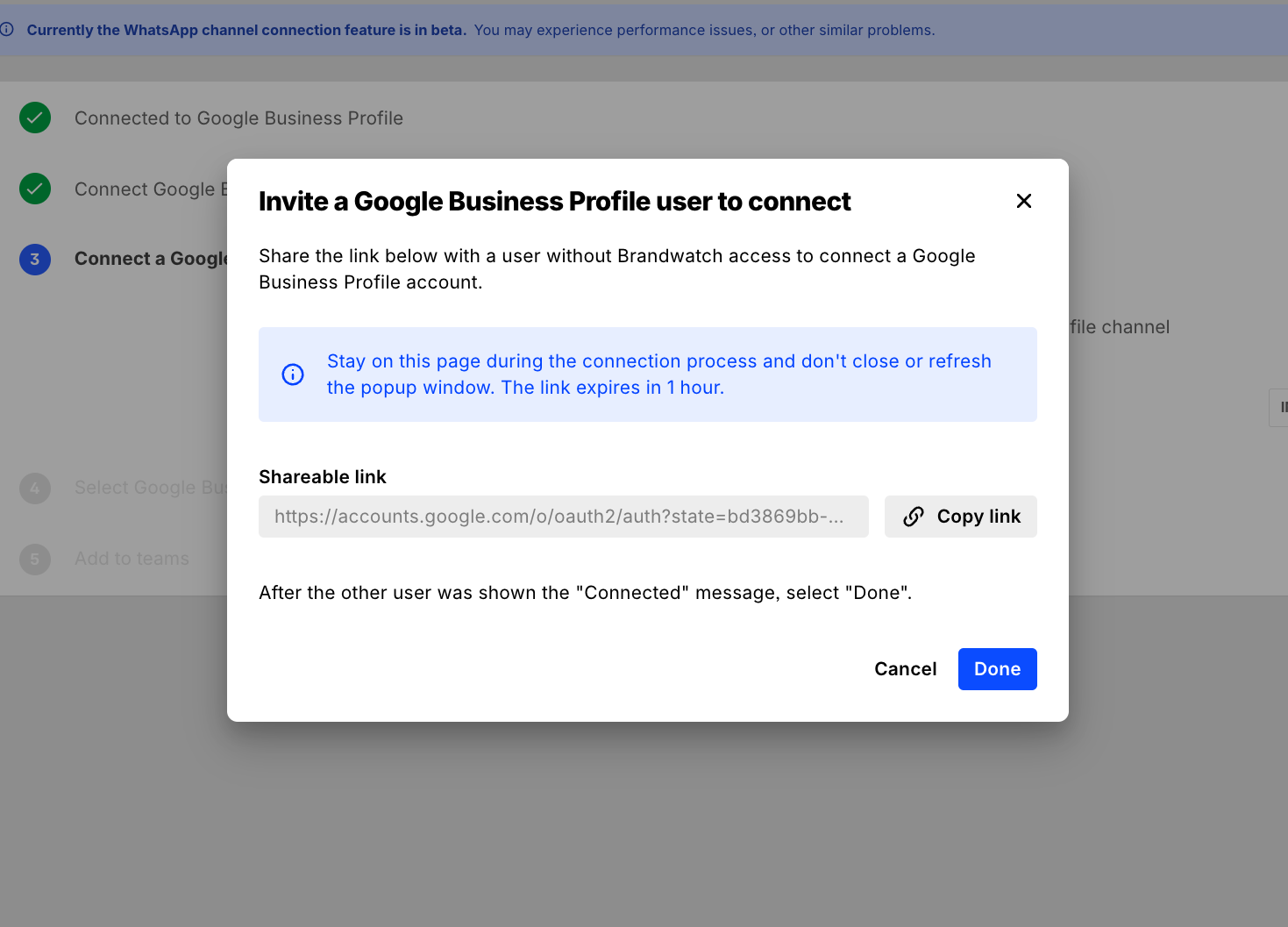Click the info icon in the blue notice
The height and width of the screenshot is (927, 1288).
click(x=293, y=374)
